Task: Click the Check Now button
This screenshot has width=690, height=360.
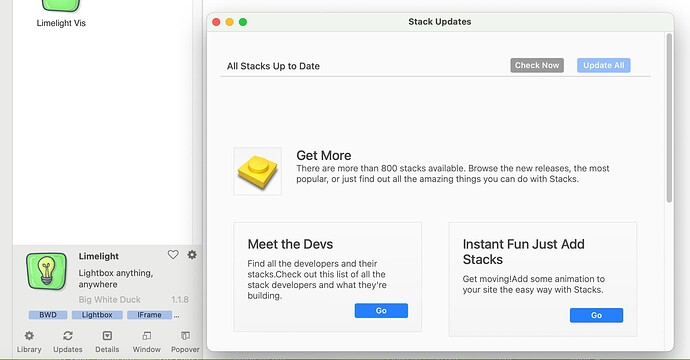Action: (537, 65)
